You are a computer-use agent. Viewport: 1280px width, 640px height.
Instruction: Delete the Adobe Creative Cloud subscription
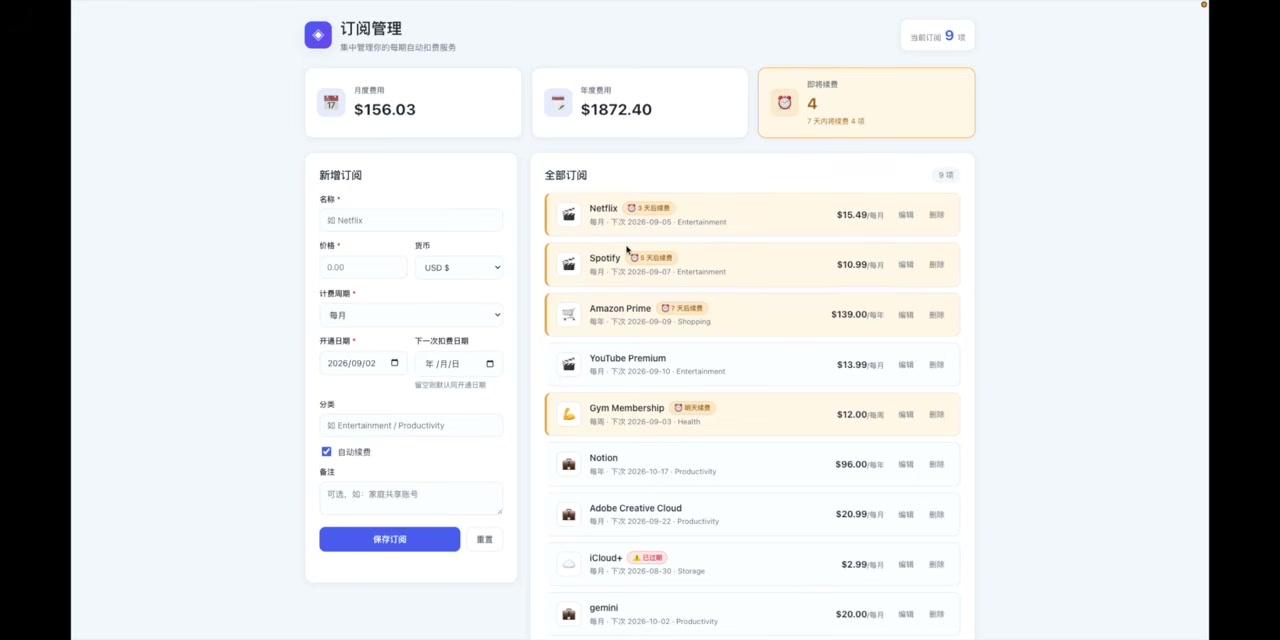(936, 515)
